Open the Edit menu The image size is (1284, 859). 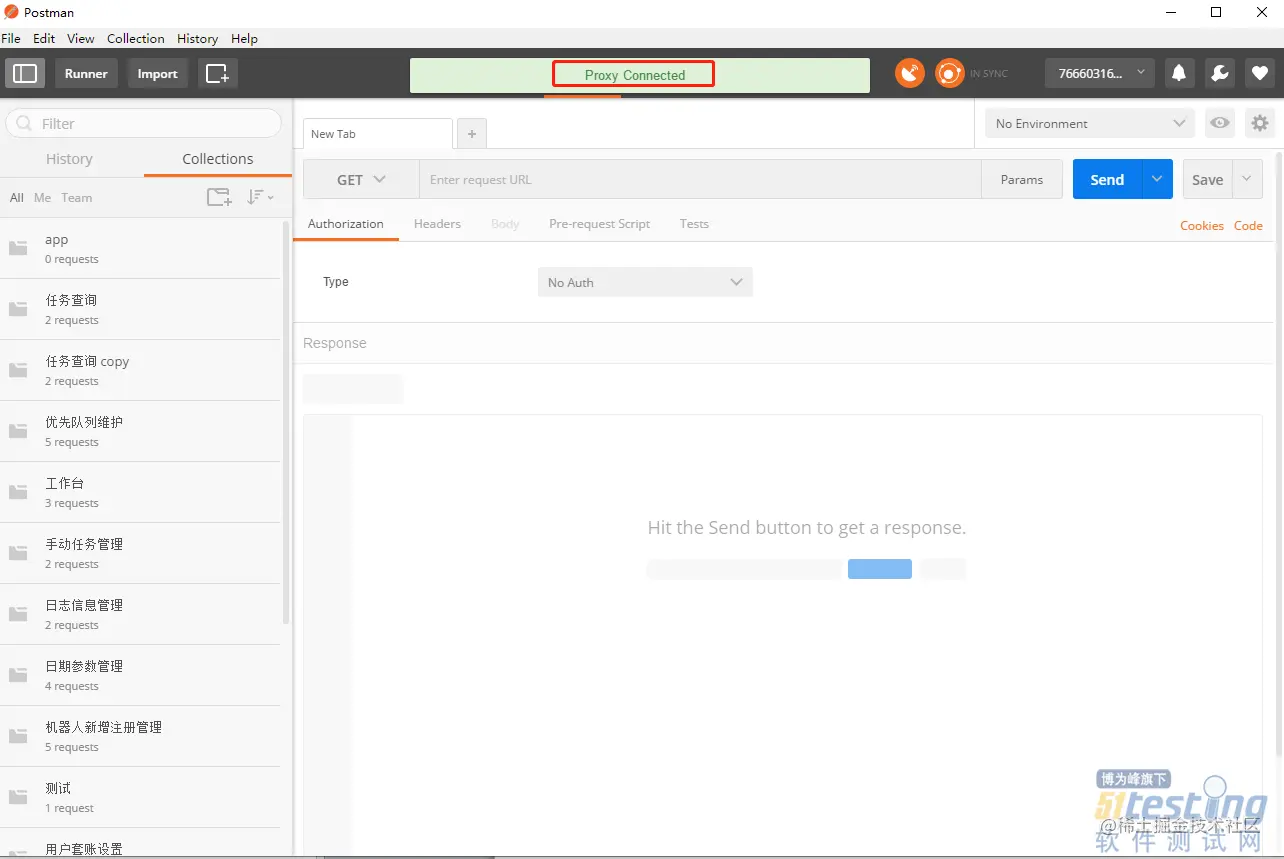pyautogui.click(x=44, y=38)
